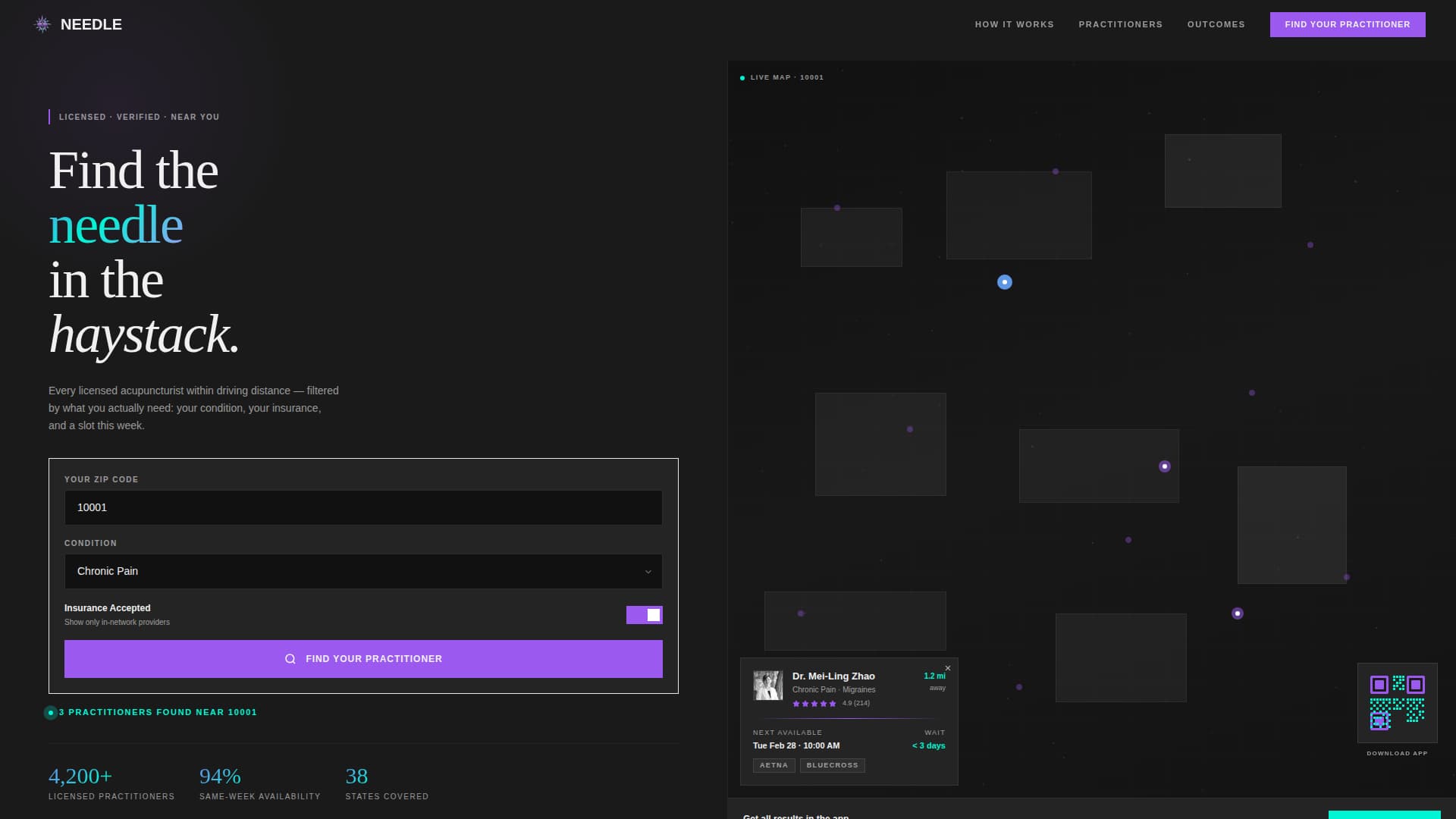Close Dr. Mei-Ling Zhao's practitioner card
The width and height of the screenshot is (1456, 819).
coord(948,668)
